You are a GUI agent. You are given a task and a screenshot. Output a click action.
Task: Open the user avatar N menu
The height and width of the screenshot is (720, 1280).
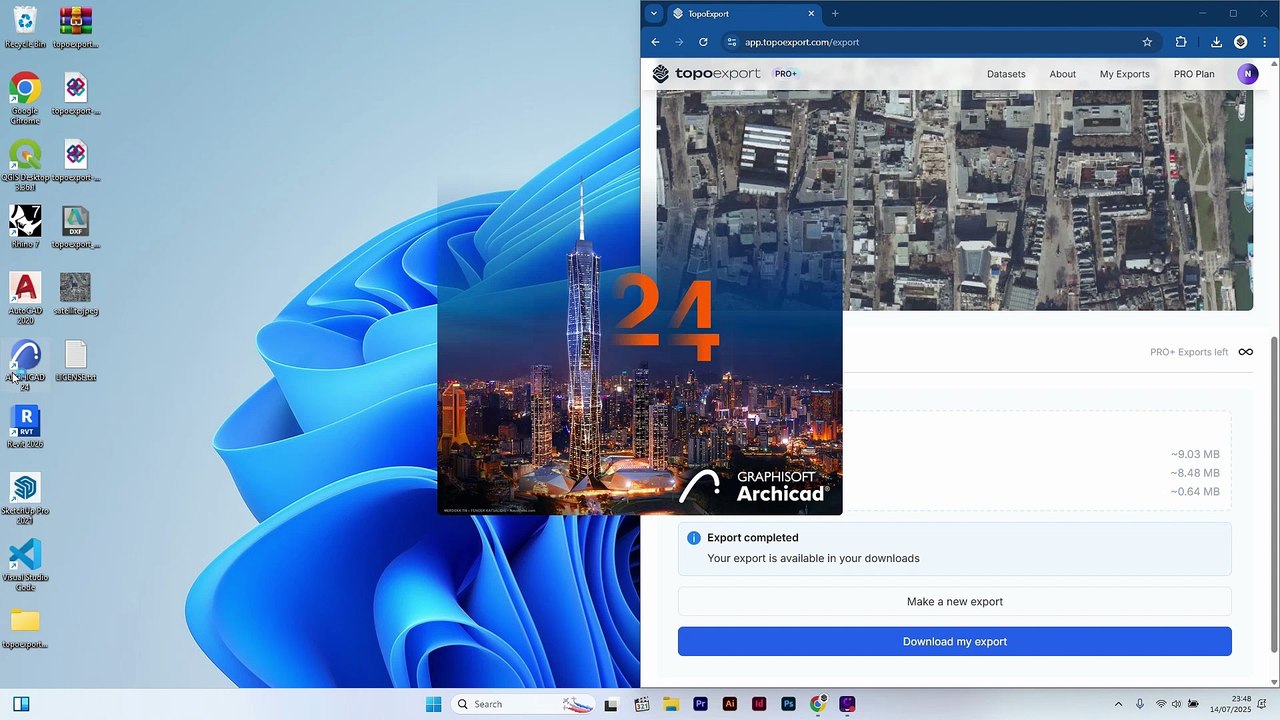[1247, 74]
